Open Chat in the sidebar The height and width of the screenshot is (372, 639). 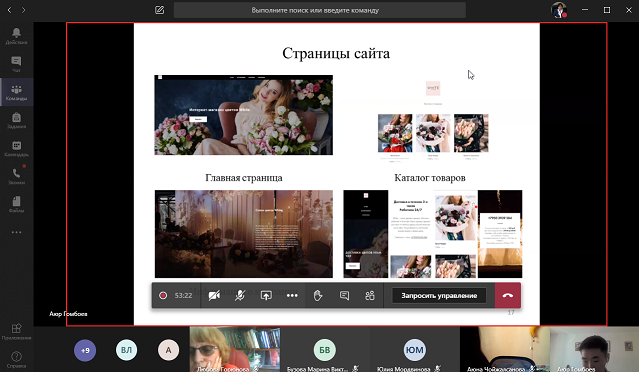[x=16, y=64]
